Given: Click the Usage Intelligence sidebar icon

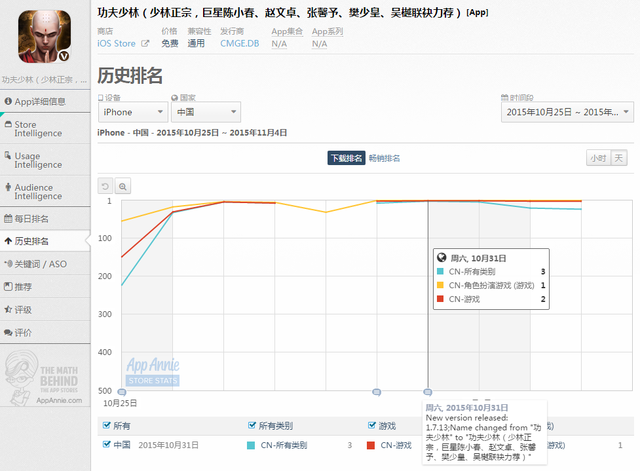Looking at the screenshot, I should pos(8,156).
